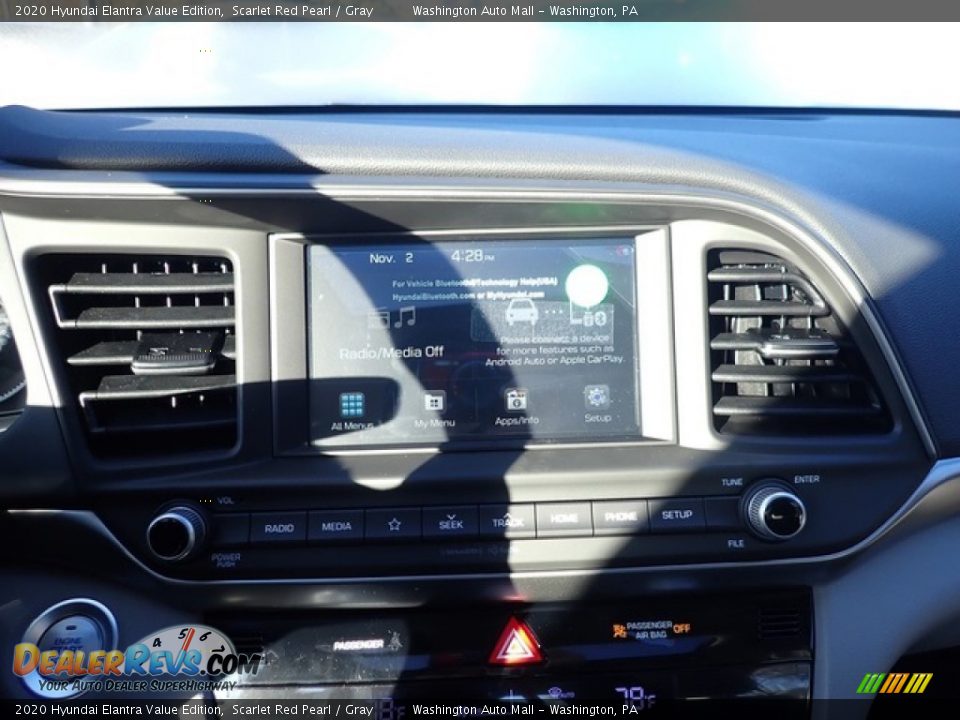Tap the Radio/Media Off music tile

coord(392,334)
